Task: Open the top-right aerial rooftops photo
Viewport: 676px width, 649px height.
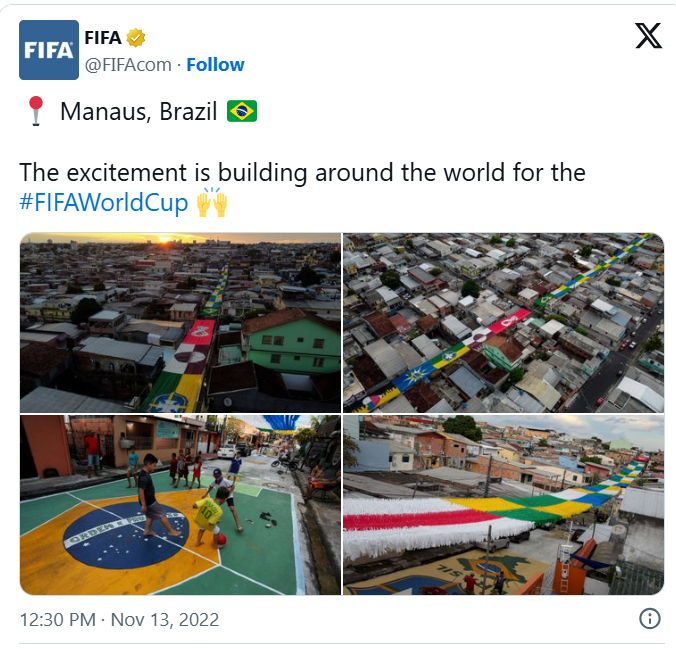Action: pos(503,322)
